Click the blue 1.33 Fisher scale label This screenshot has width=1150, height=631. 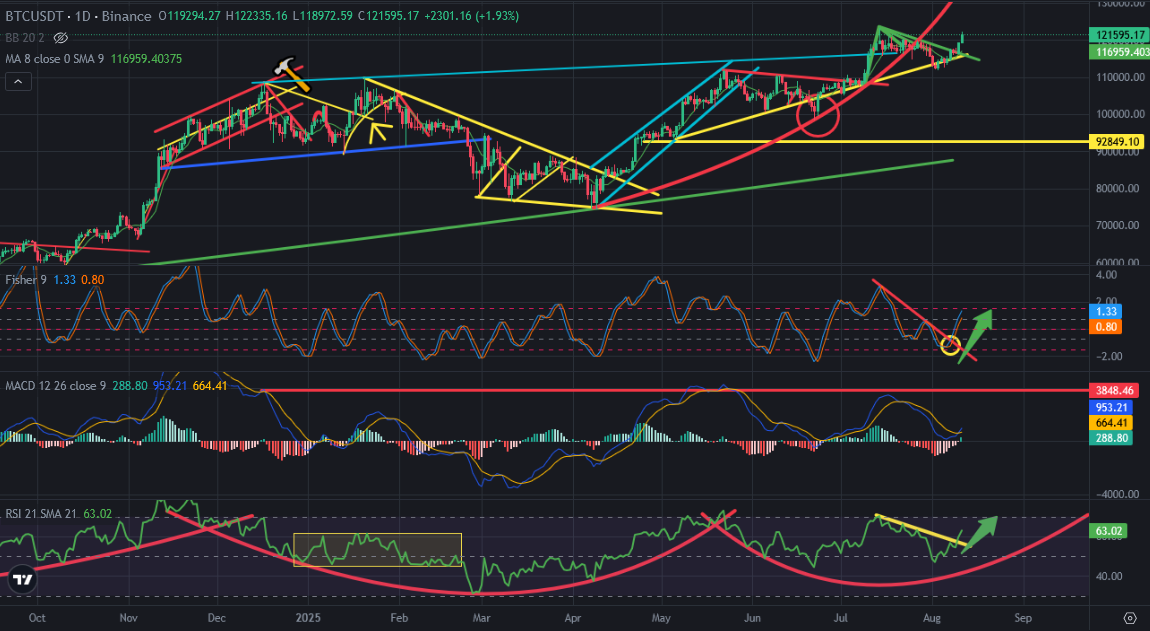pyautogui.click(x=1107, y=311)
